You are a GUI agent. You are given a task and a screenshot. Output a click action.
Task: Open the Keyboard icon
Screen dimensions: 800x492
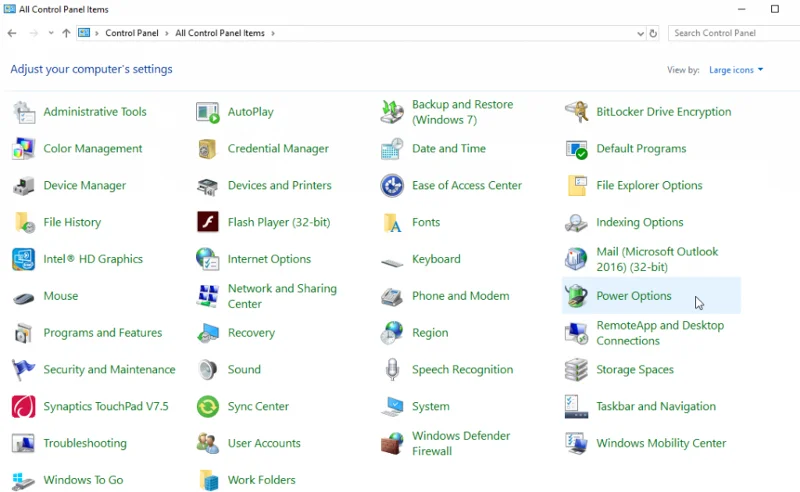click(392, 263)
